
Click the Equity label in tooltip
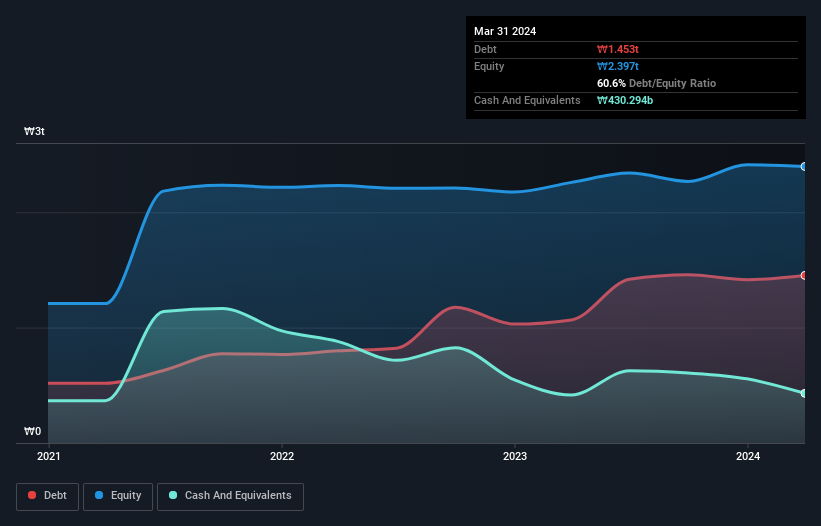pos(489,66)
